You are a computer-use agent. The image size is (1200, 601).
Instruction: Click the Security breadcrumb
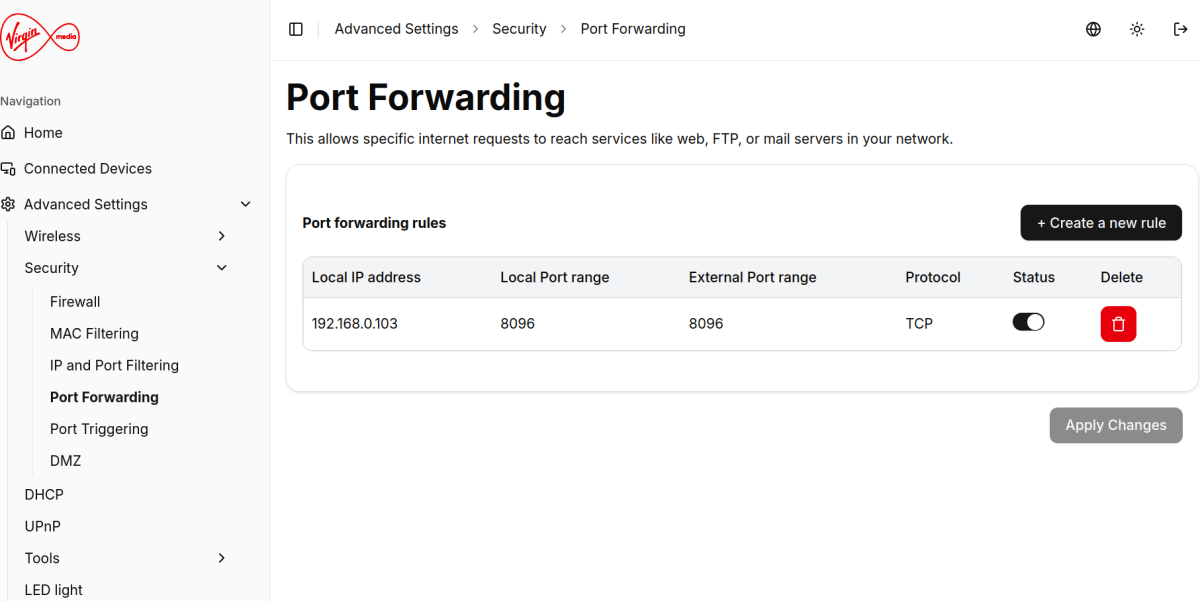click(519, 29)
